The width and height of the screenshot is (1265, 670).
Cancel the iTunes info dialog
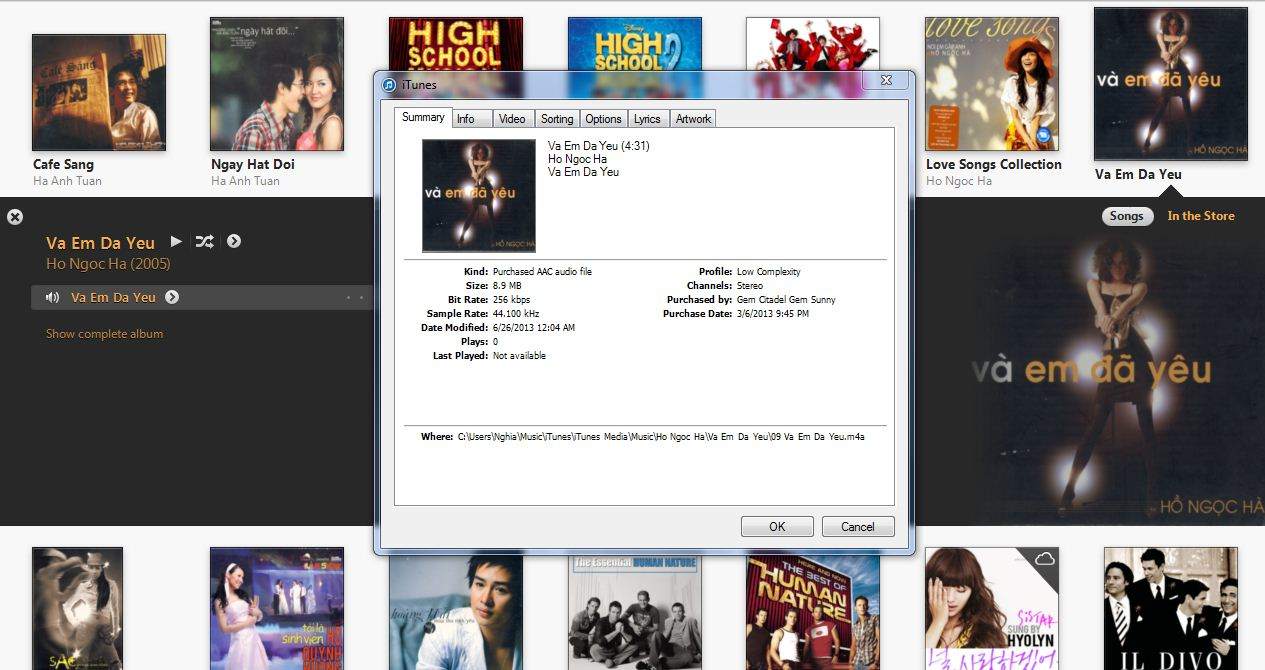tap(857, 527)
